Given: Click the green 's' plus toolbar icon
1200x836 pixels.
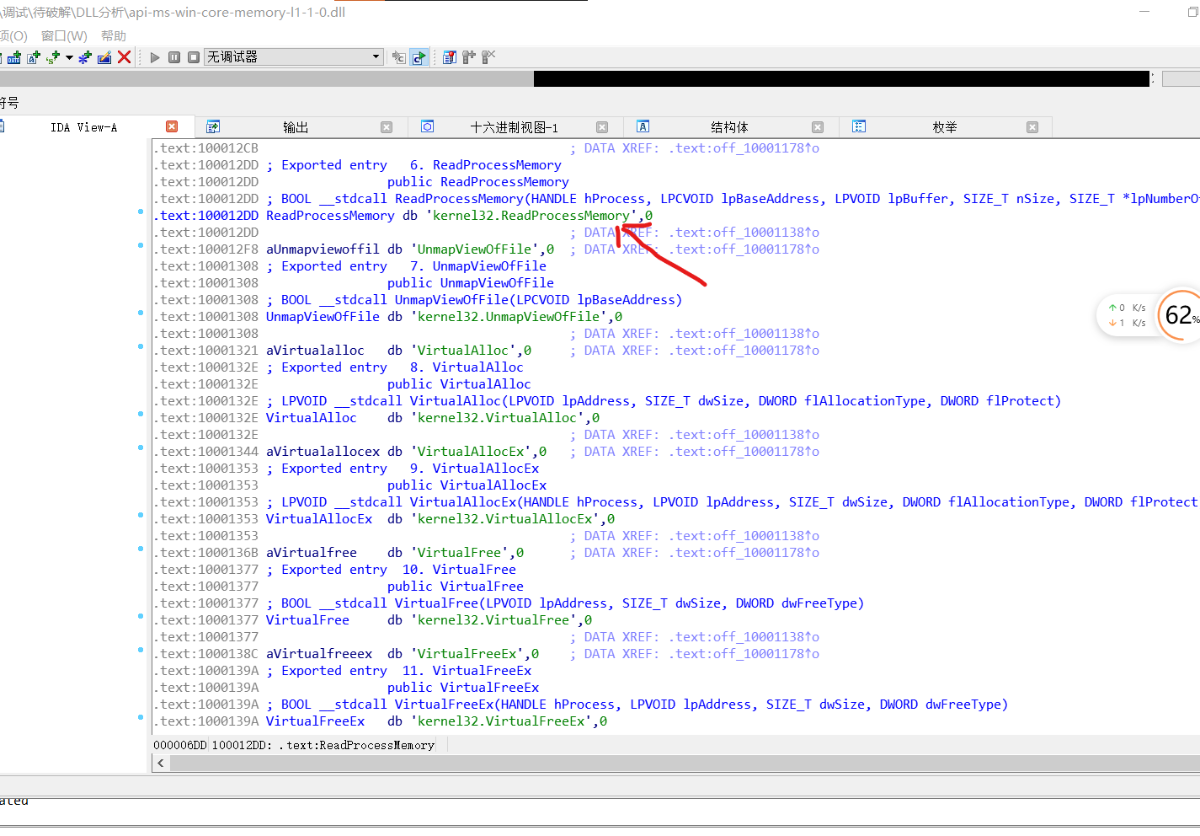Looking at the screenshot, I should 52,57.
